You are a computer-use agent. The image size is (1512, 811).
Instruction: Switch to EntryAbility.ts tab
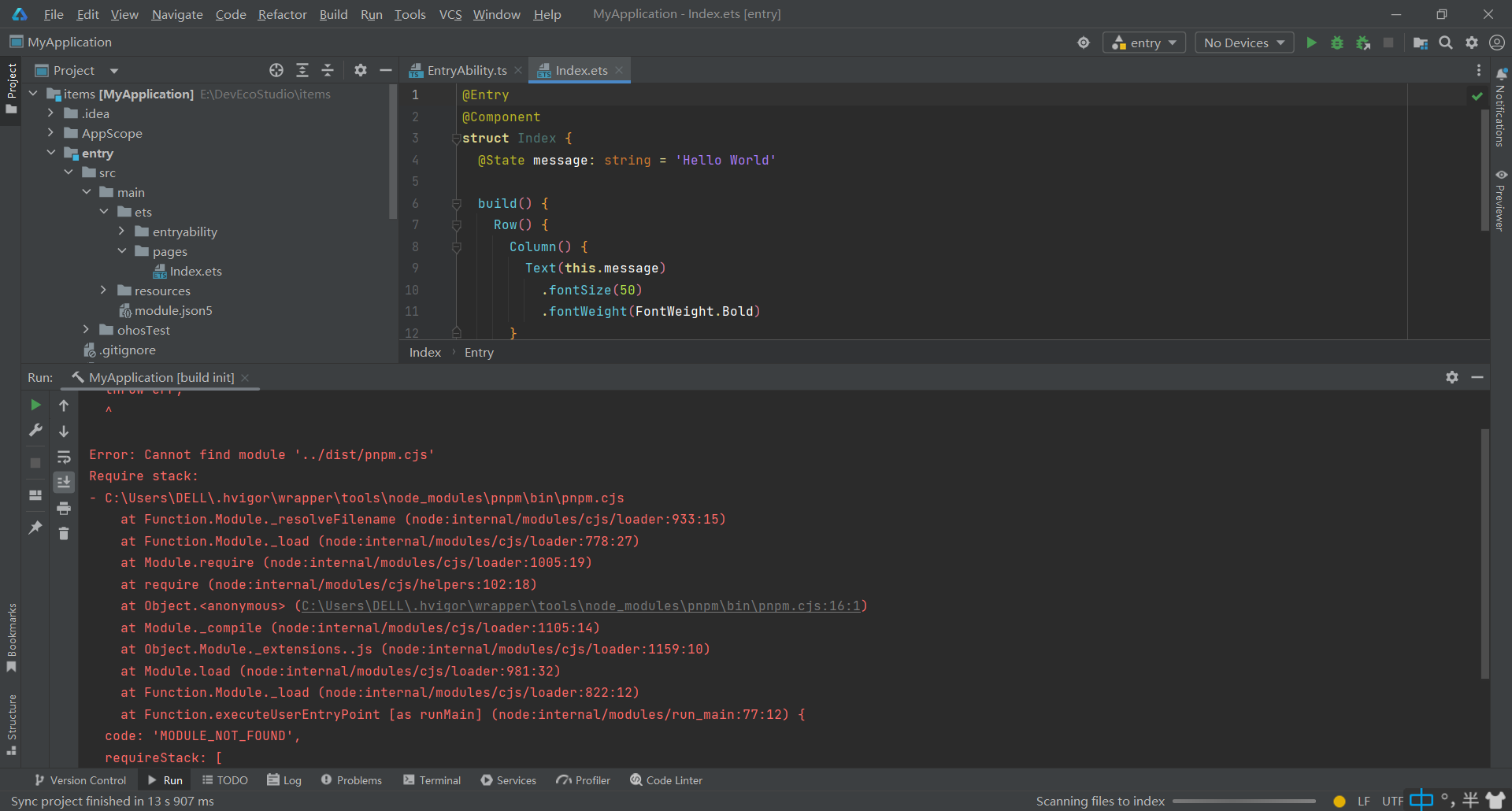click(466, 70)
